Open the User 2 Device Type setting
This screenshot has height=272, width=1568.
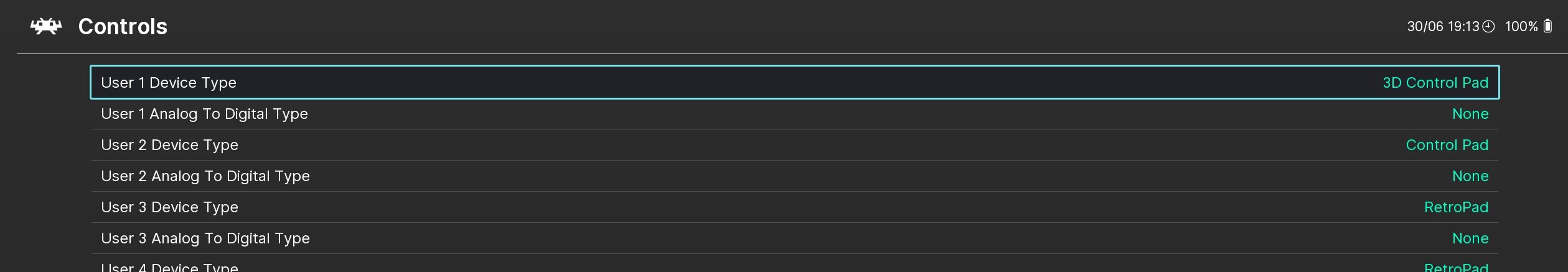[x=794, y=145]
